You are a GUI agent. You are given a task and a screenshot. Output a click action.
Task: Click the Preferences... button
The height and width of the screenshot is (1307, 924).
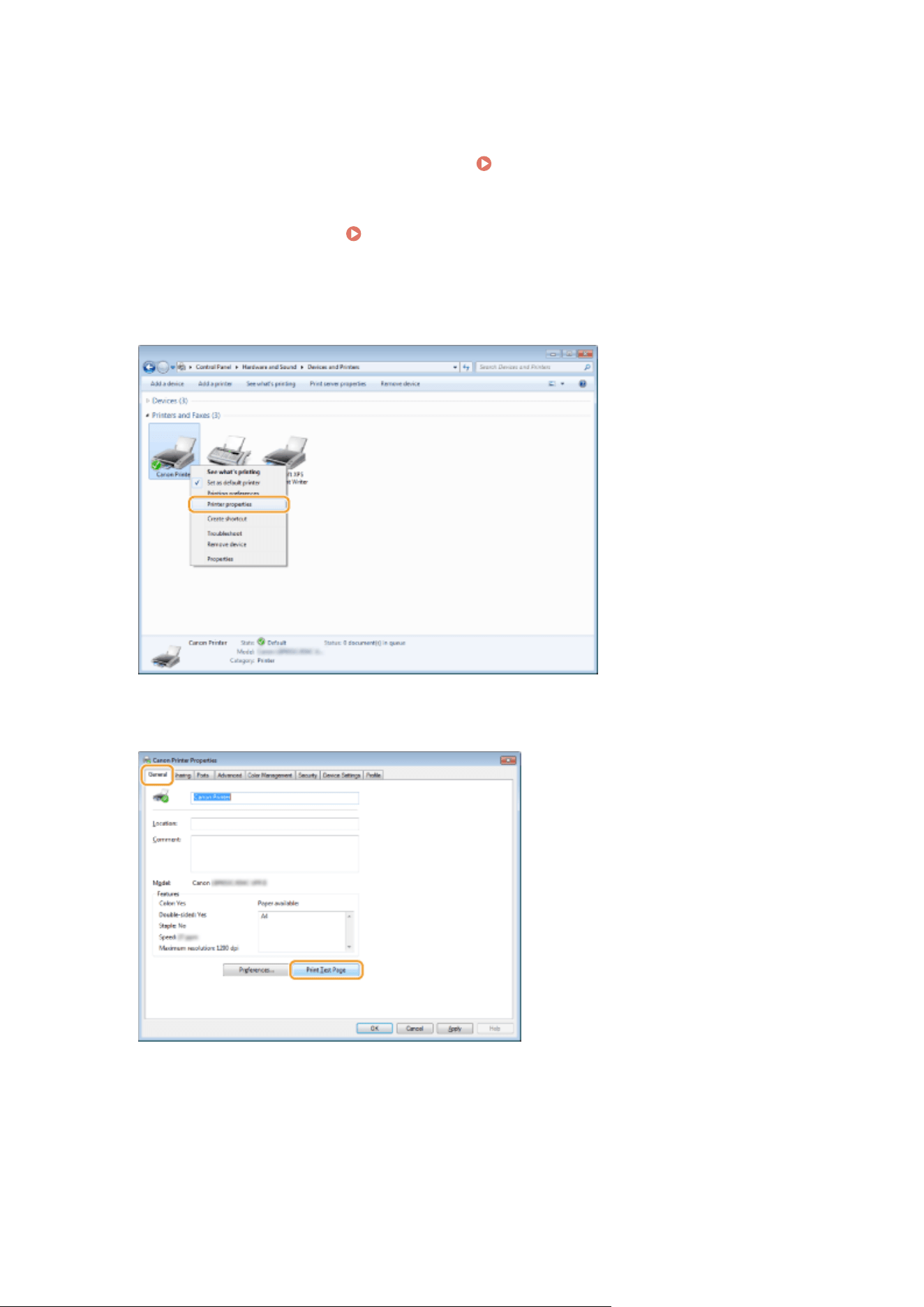pos(256,970)
